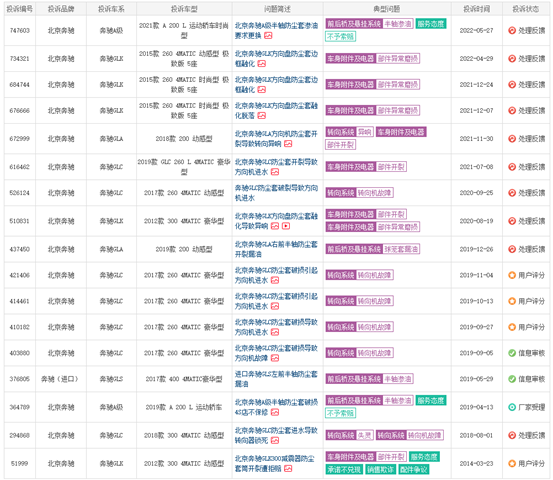Click 投诉编号 column header

point(20,9)
